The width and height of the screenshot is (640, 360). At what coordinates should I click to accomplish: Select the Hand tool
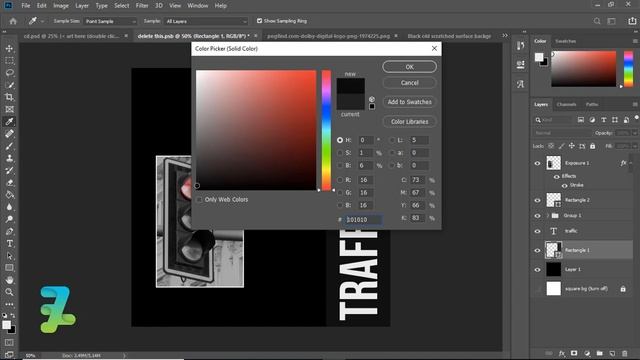pyautogui.click(x=9, y=280)
